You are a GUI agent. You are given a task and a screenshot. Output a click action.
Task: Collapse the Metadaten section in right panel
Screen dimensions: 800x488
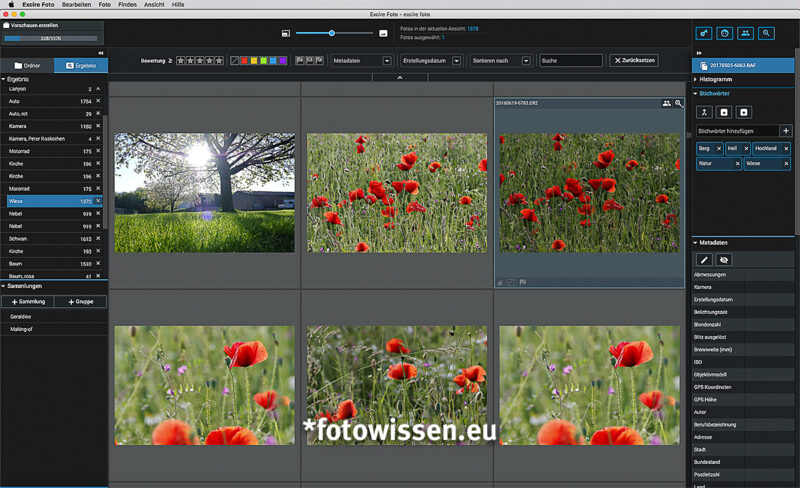(695, 243)
